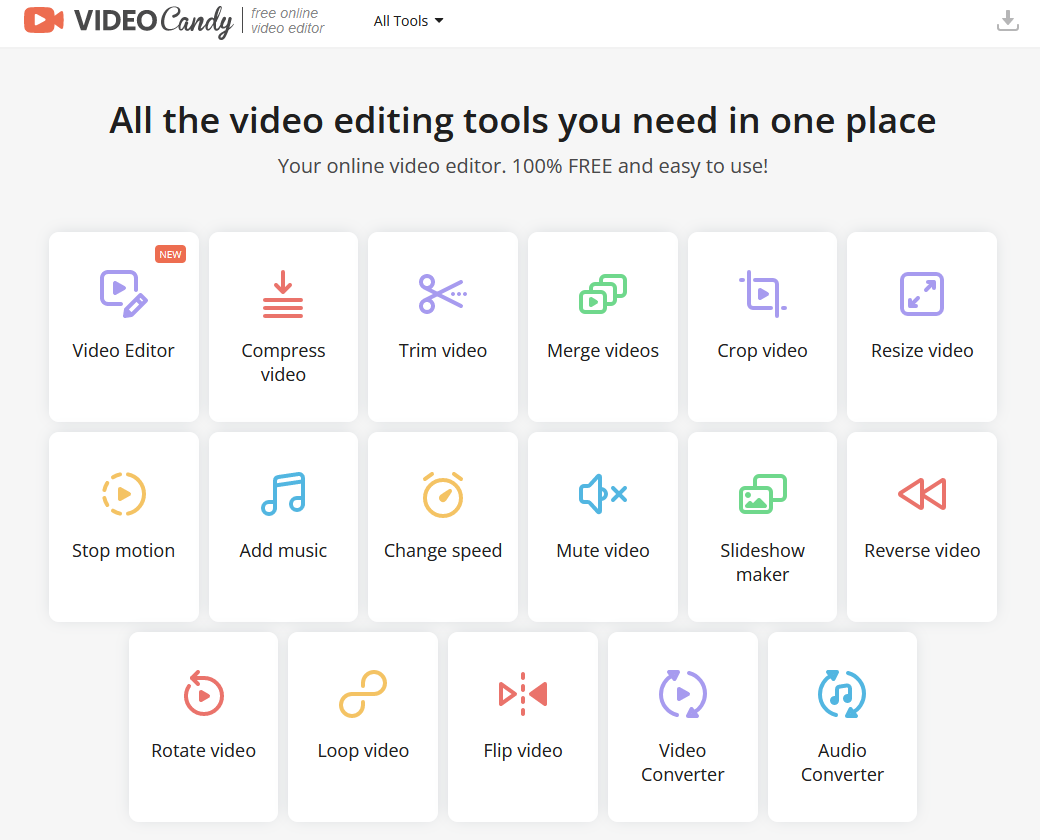Choose the Crop video icon
1040x840 pixels.
(x=762, y=294)
